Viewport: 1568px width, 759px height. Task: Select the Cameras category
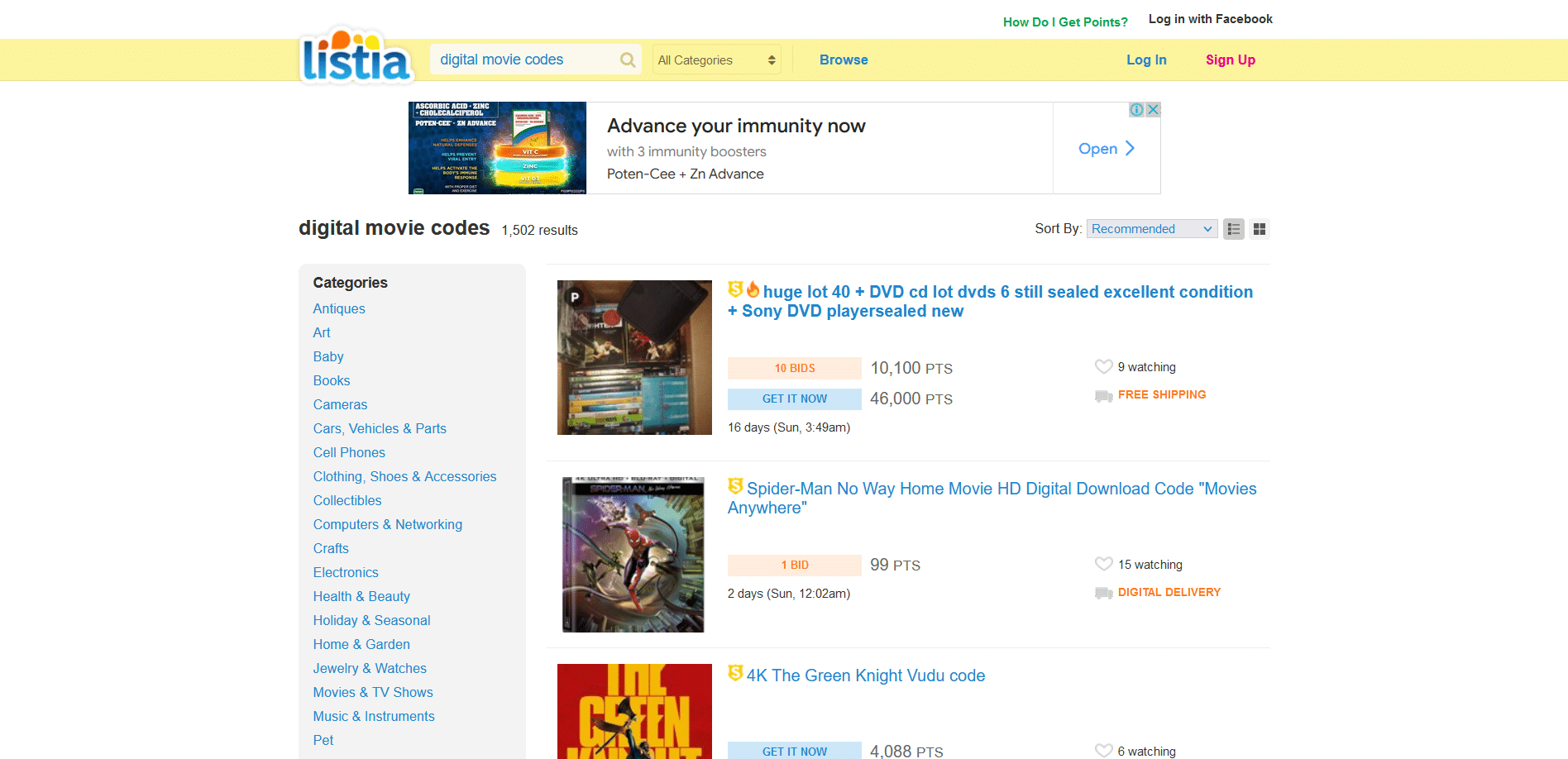[x=340, y=404]
